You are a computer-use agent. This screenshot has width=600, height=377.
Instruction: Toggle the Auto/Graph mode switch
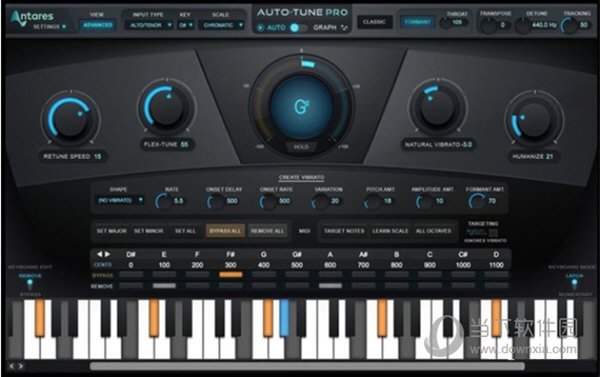pos(298,28)
